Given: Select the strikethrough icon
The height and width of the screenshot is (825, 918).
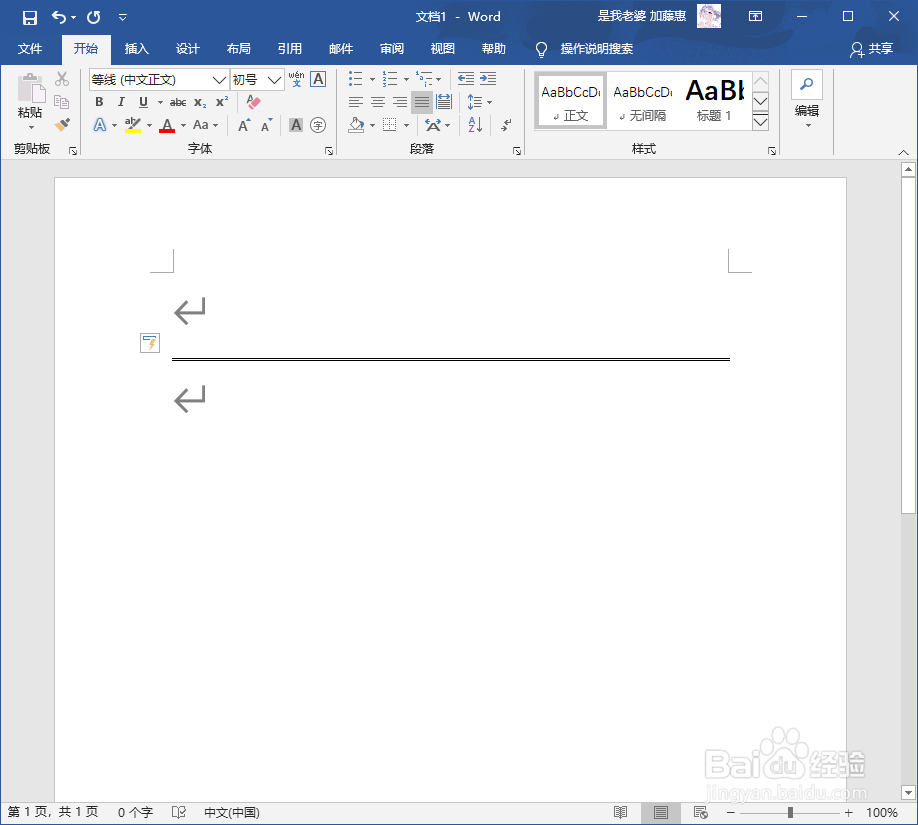Looking at the screenshot, I should (178, 102).
